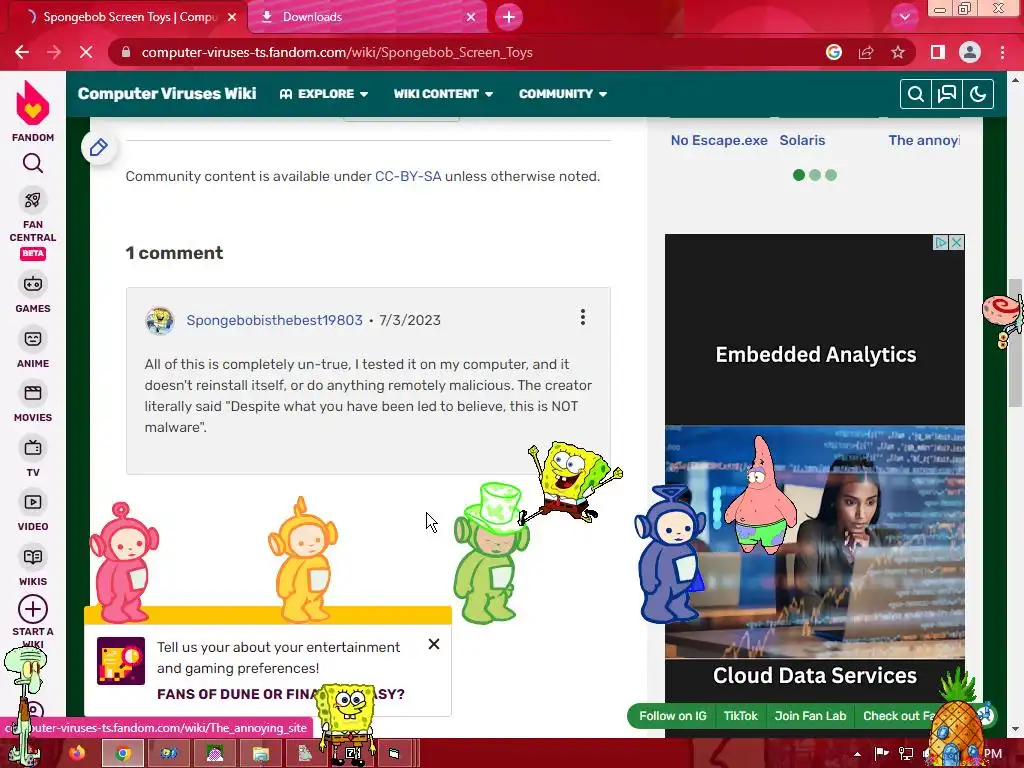Click the address bar URL

pyautogui.click(x=337, y=52)
